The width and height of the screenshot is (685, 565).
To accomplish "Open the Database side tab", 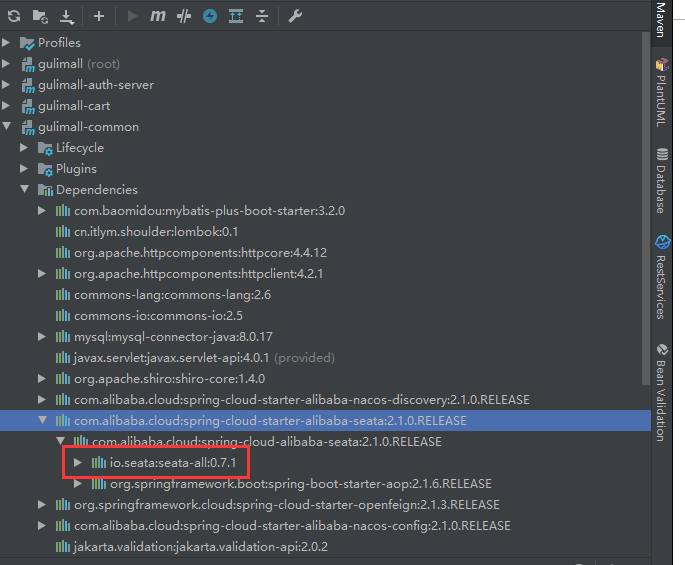I will point(661,180).
